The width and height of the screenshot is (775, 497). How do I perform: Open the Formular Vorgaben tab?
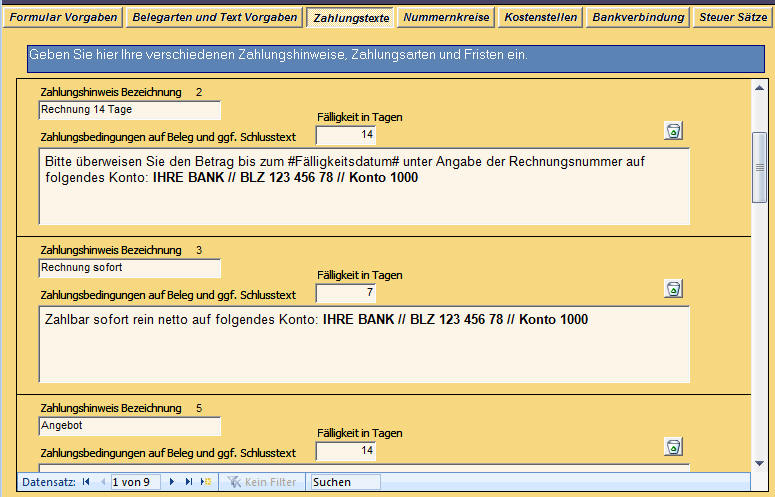point(64,18)
